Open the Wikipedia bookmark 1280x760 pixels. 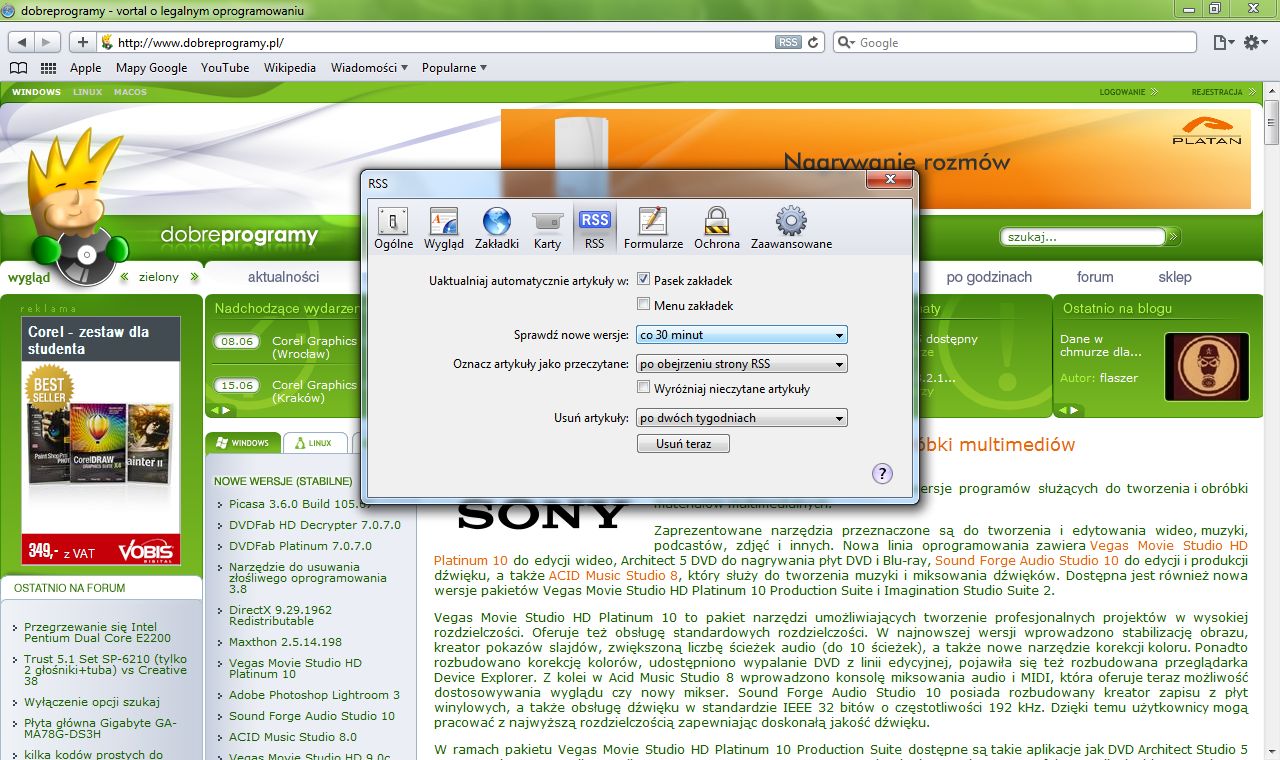290,68
